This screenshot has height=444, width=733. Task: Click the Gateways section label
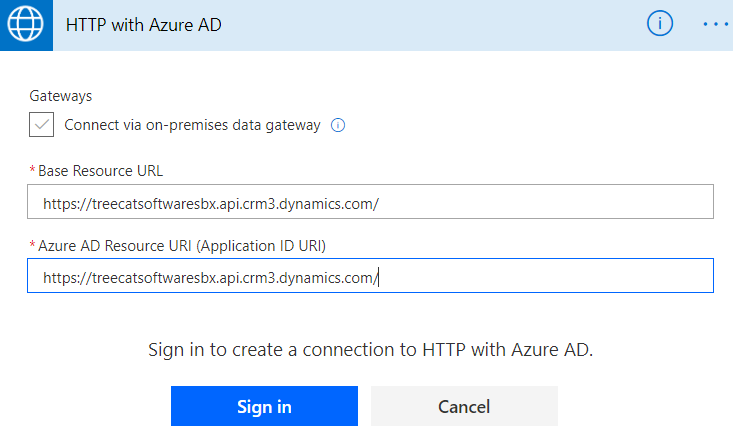tap(61, 96)
